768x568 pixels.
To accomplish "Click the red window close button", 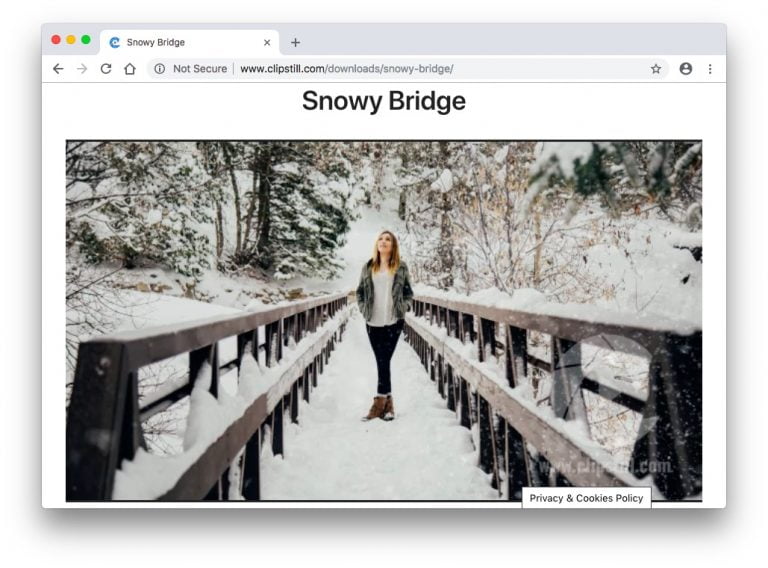I will click(56, 40).
